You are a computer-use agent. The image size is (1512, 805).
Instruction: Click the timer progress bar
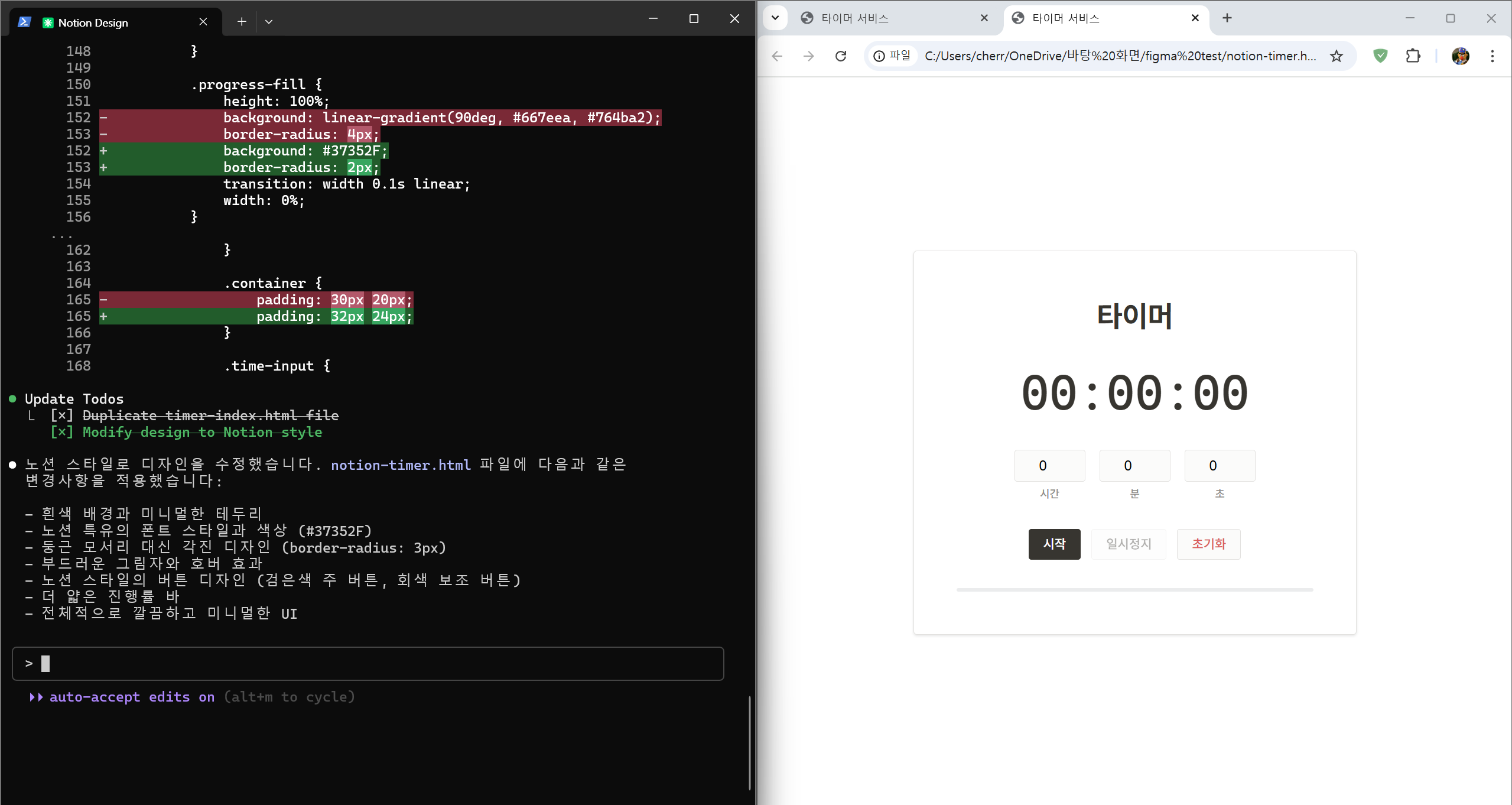click(1134, 590)
